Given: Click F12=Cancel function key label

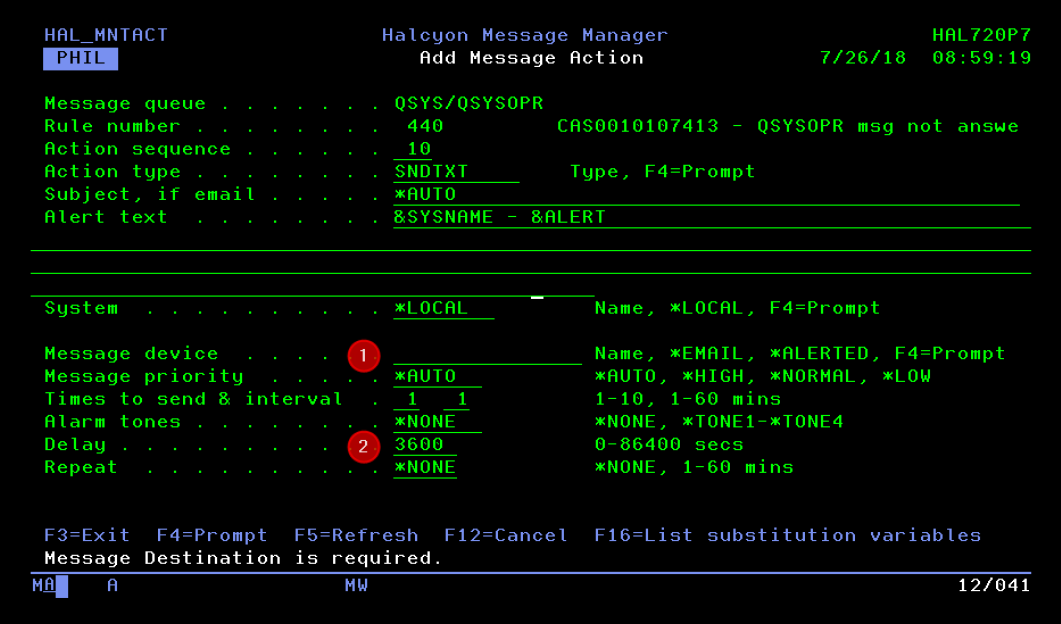Looking at the screenshot, I should (x=506, y=536).
